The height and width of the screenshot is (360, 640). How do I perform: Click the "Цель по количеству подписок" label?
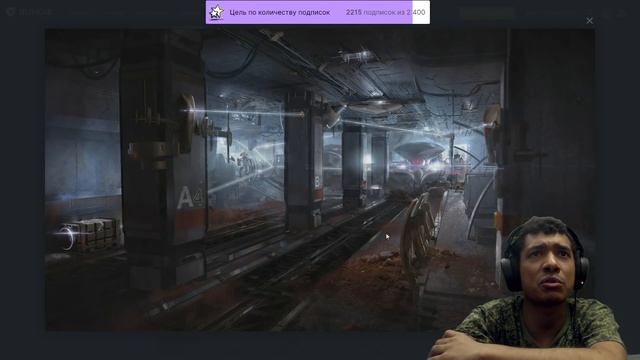pos(280,12)
